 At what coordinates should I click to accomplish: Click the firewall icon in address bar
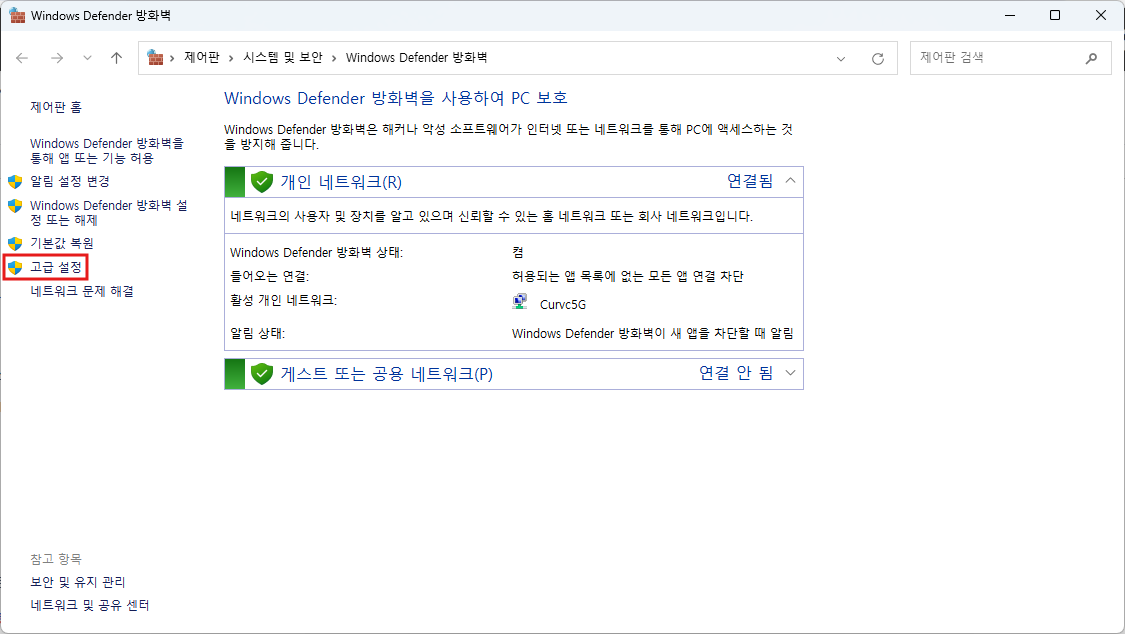pyautogui.click(x=155, y=58)
